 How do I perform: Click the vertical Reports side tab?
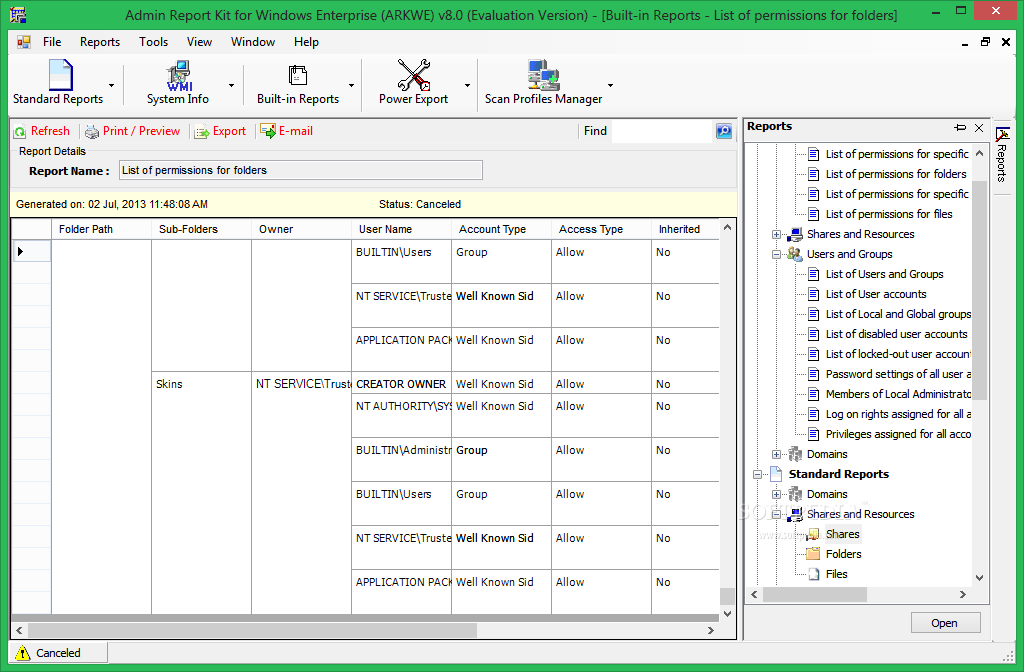[1001, 155]
